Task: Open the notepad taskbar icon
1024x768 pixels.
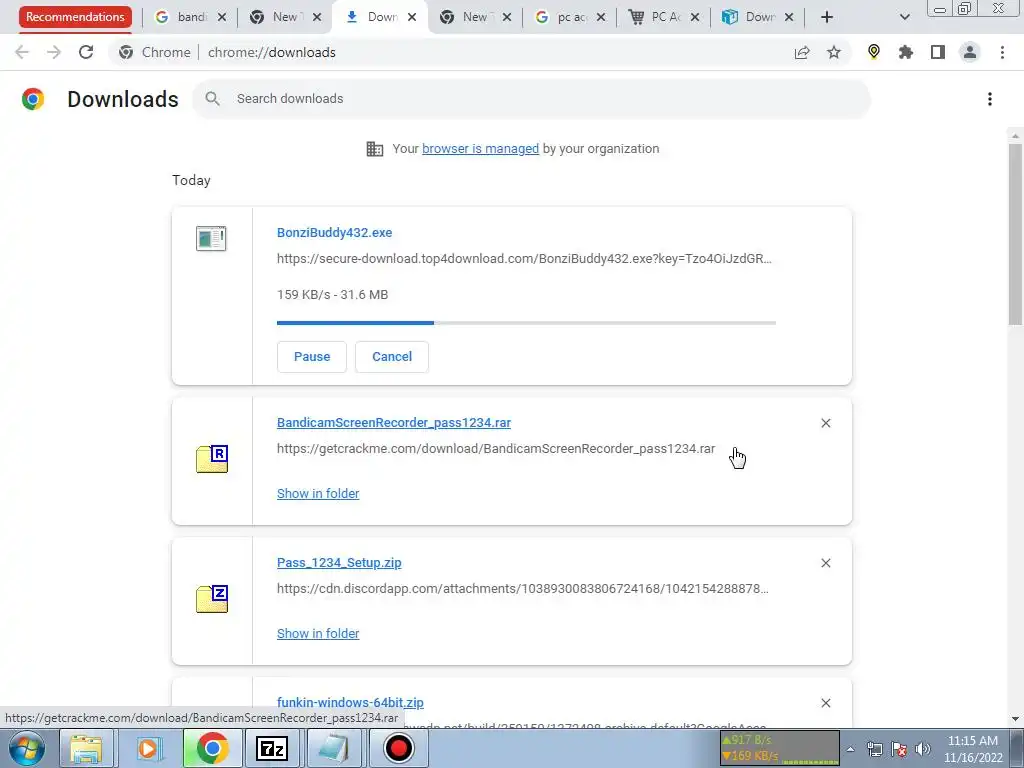Action: pos(334,748)
